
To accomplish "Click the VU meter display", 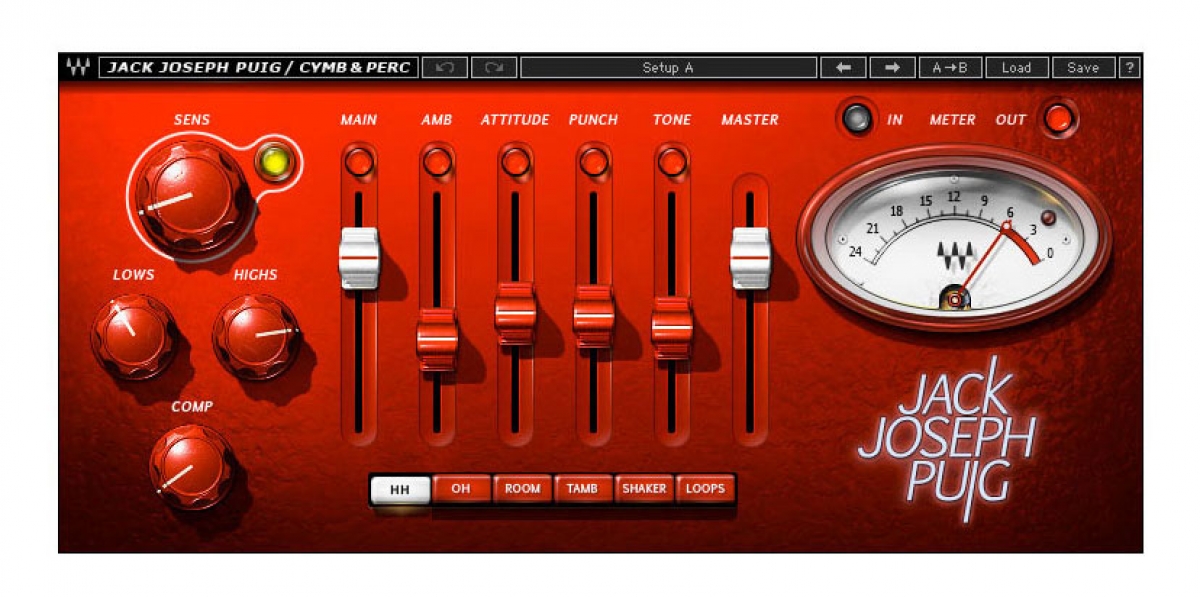I will click(x=954, y=238).
